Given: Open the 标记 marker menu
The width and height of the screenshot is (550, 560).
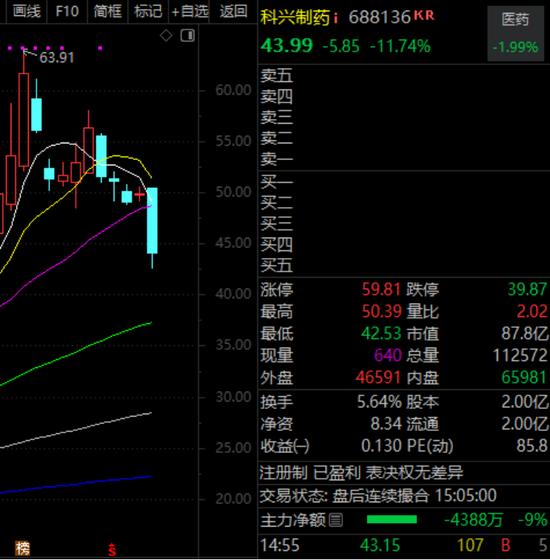Looking at the screenshot, I should coord(148,11).
